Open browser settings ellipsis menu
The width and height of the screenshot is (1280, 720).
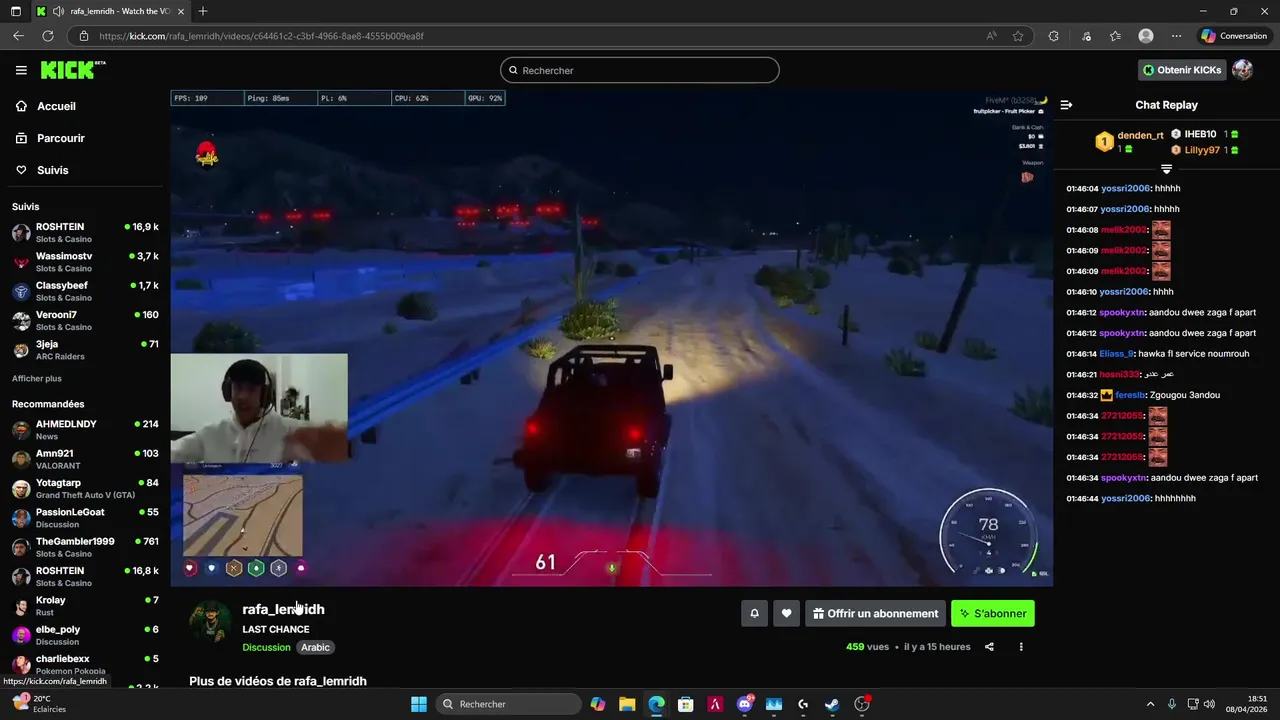pyautogui.click(x=1176, y=36)
